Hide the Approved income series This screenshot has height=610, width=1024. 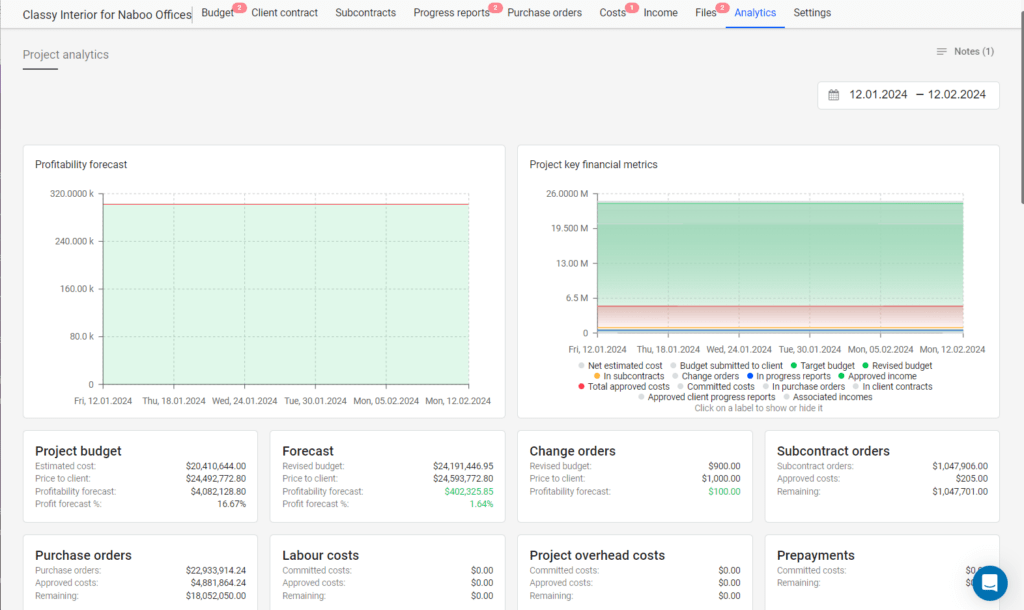(877, 376)
